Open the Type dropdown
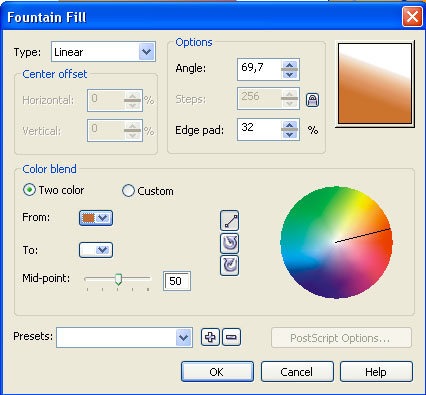Image resolution: width=426 pixels, height=395 pixels. 103,52
